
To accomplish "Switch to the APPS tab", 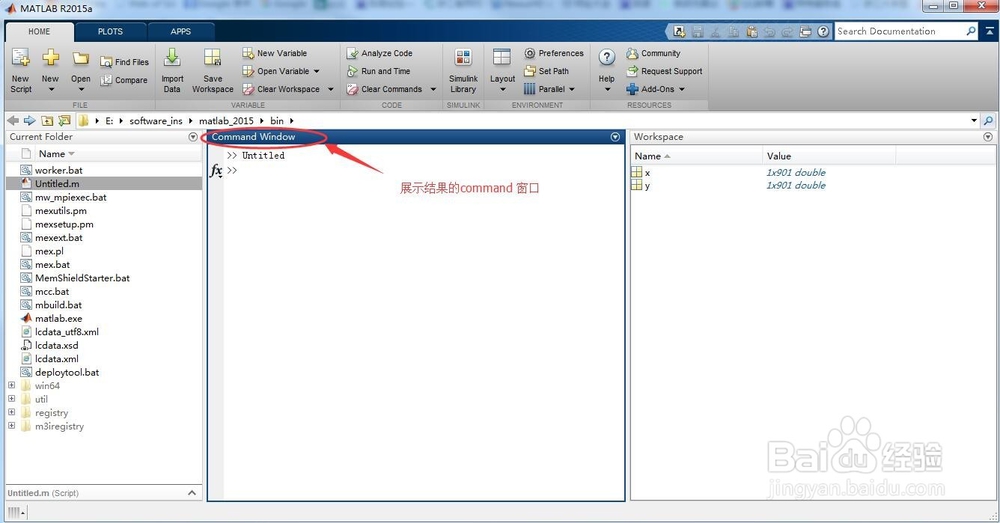I will (x=180, y=31).
